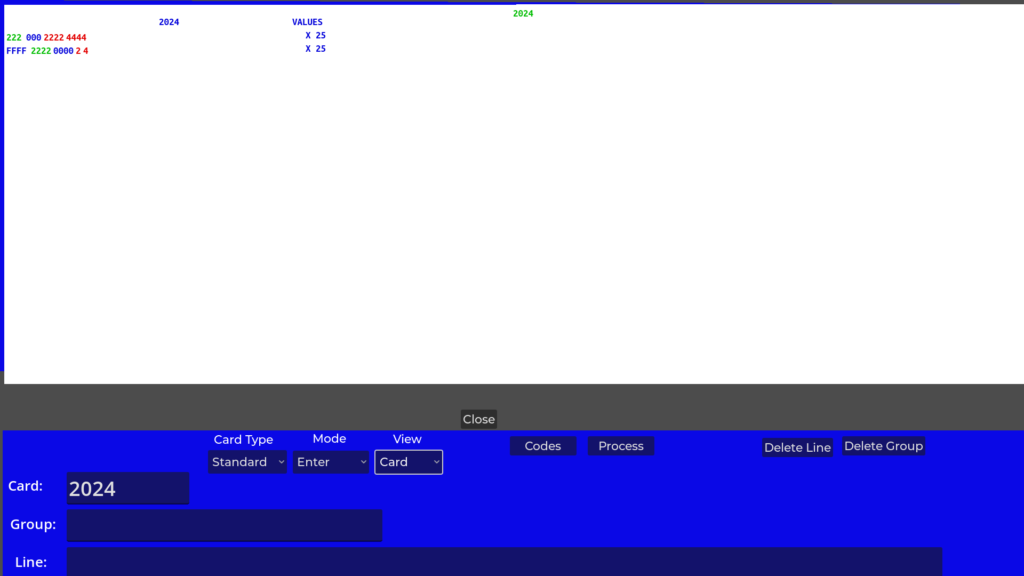Select the green 222 code in first row
The width and height of the screenshot is (1024, 576).
[14, 38]
